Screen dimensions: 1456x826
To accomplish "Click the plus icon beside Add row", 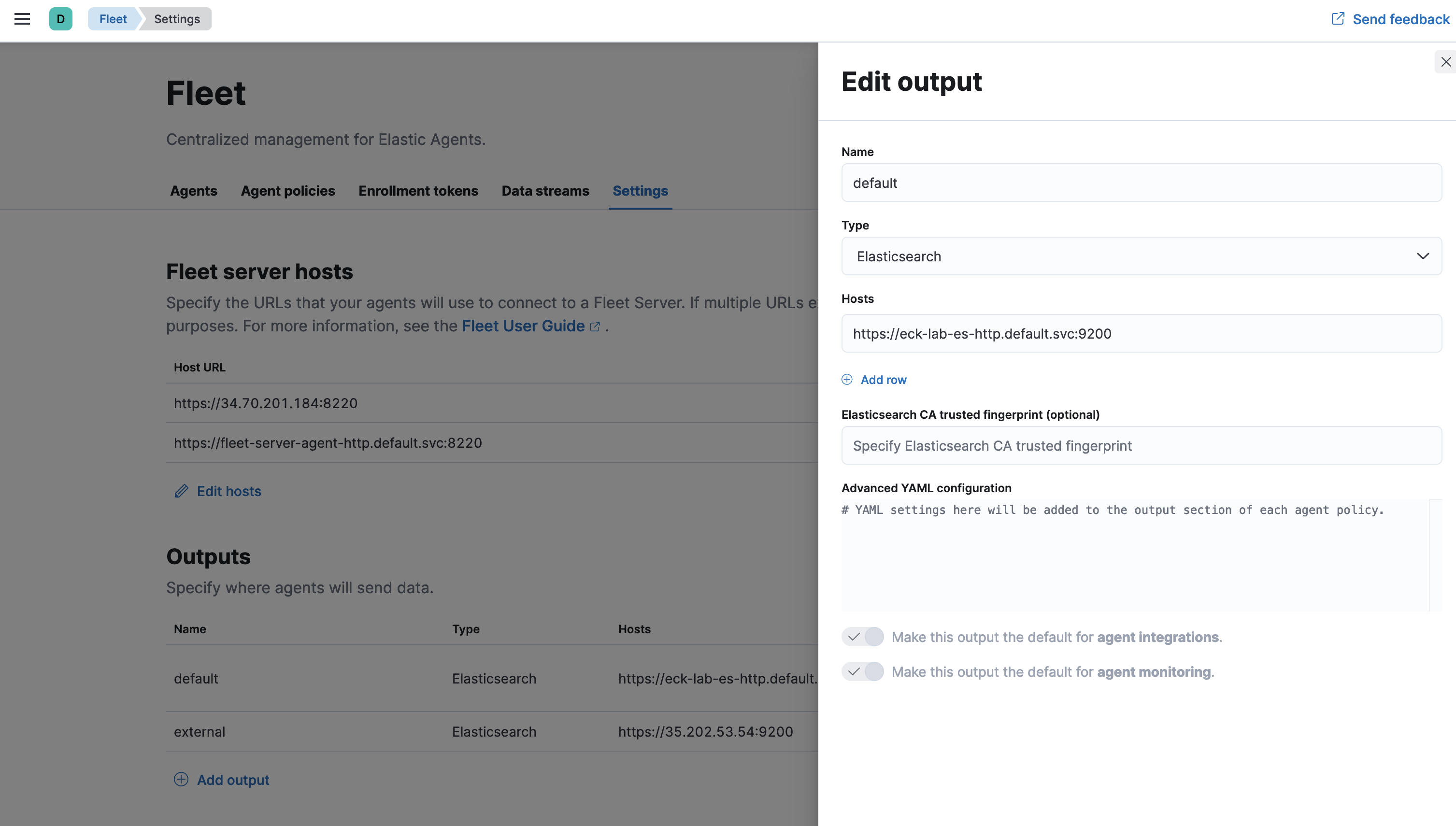I will pyautogui.click(x=847, y=380).
